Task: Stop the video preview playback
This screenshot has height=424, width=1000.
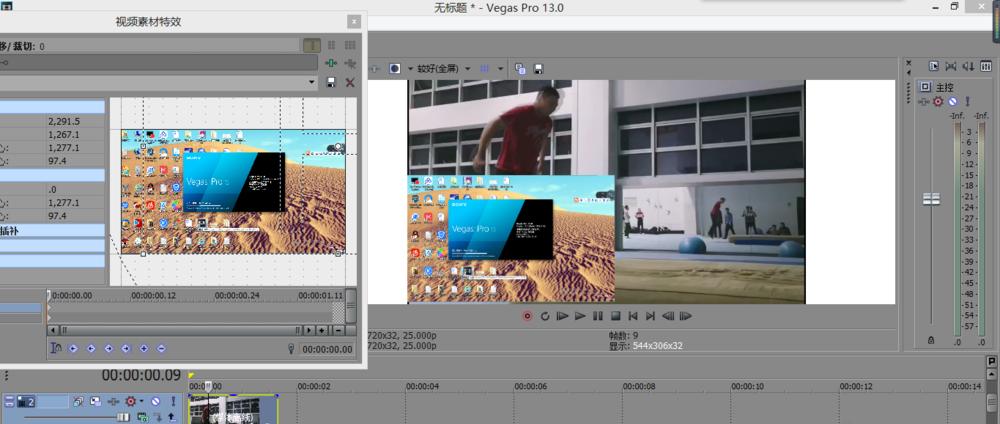Action: pyautogui.click(x=615, y=316)
